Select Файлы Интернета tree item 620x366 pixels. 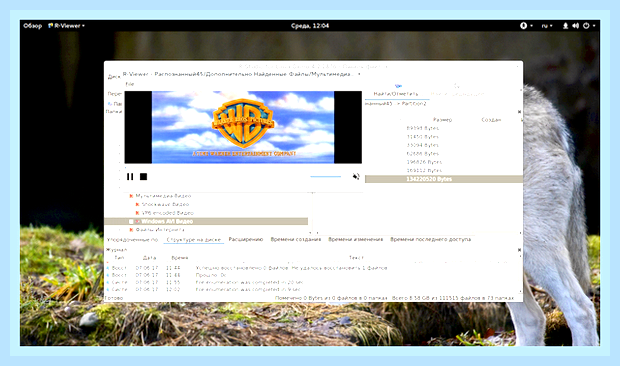[160, 230]
